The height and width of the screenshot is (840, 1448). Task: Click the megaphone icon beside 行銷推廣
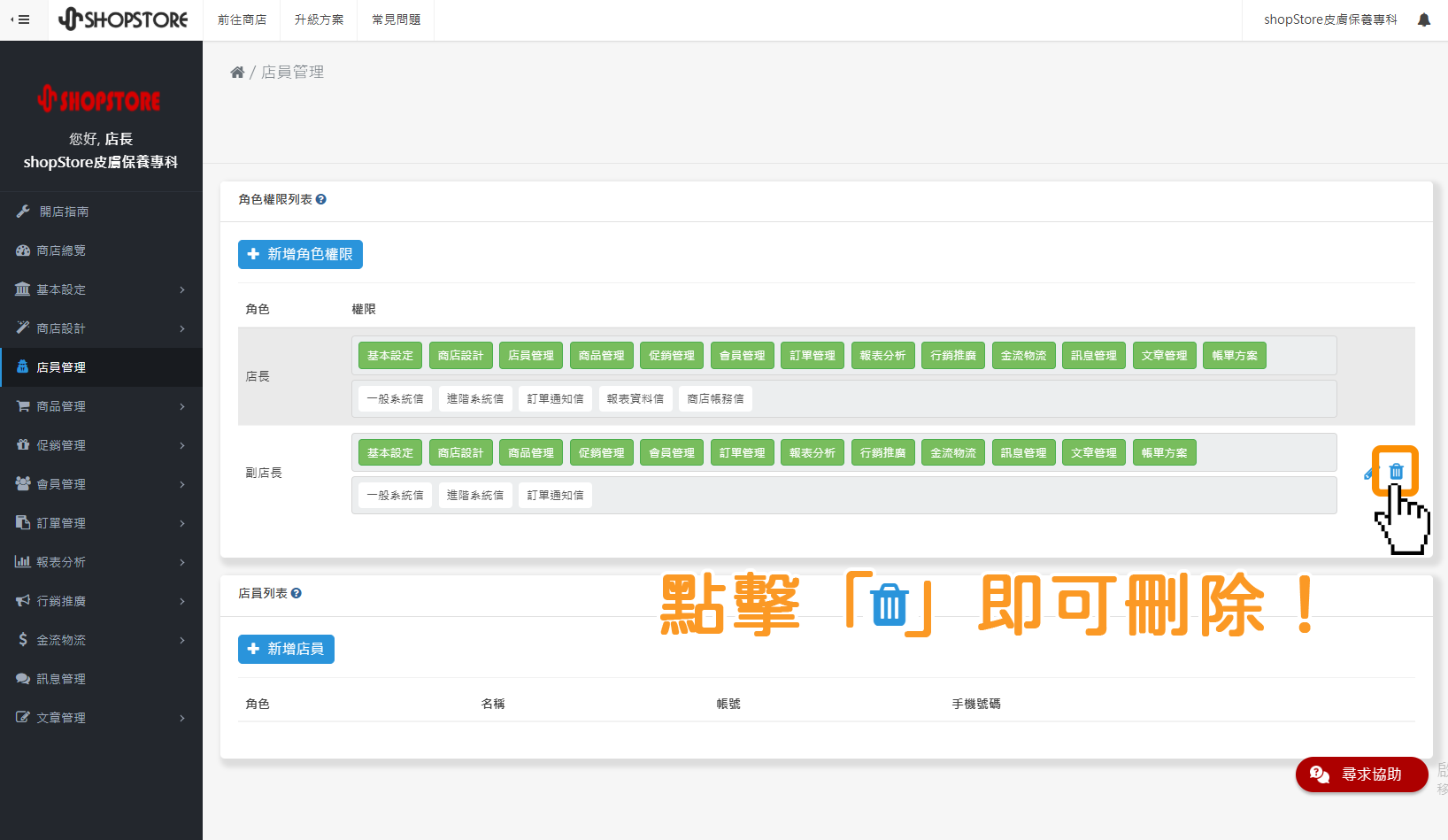coord(23,601)
